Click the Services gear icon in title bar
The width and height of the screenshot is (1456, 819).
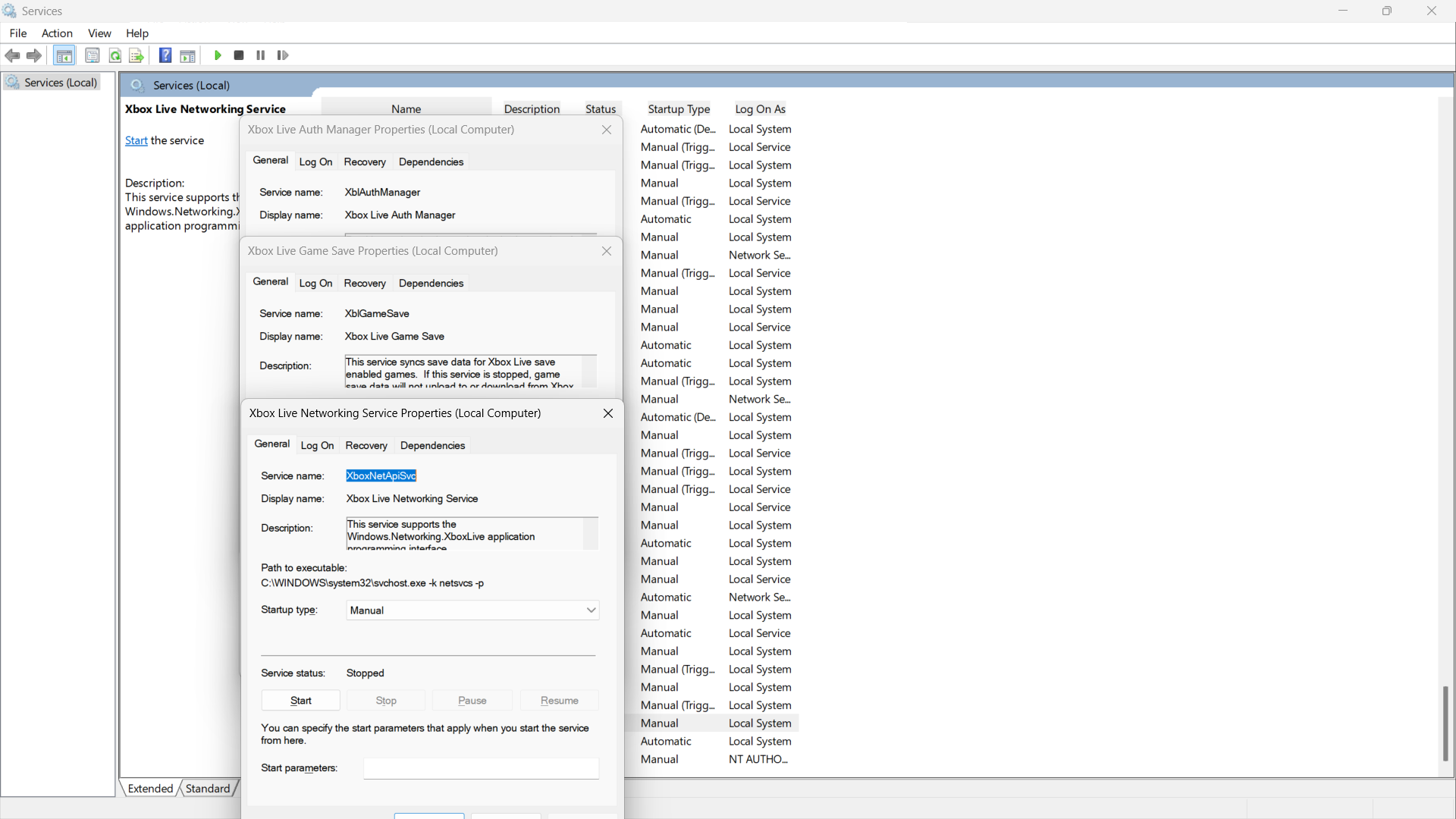coord(9,11)
